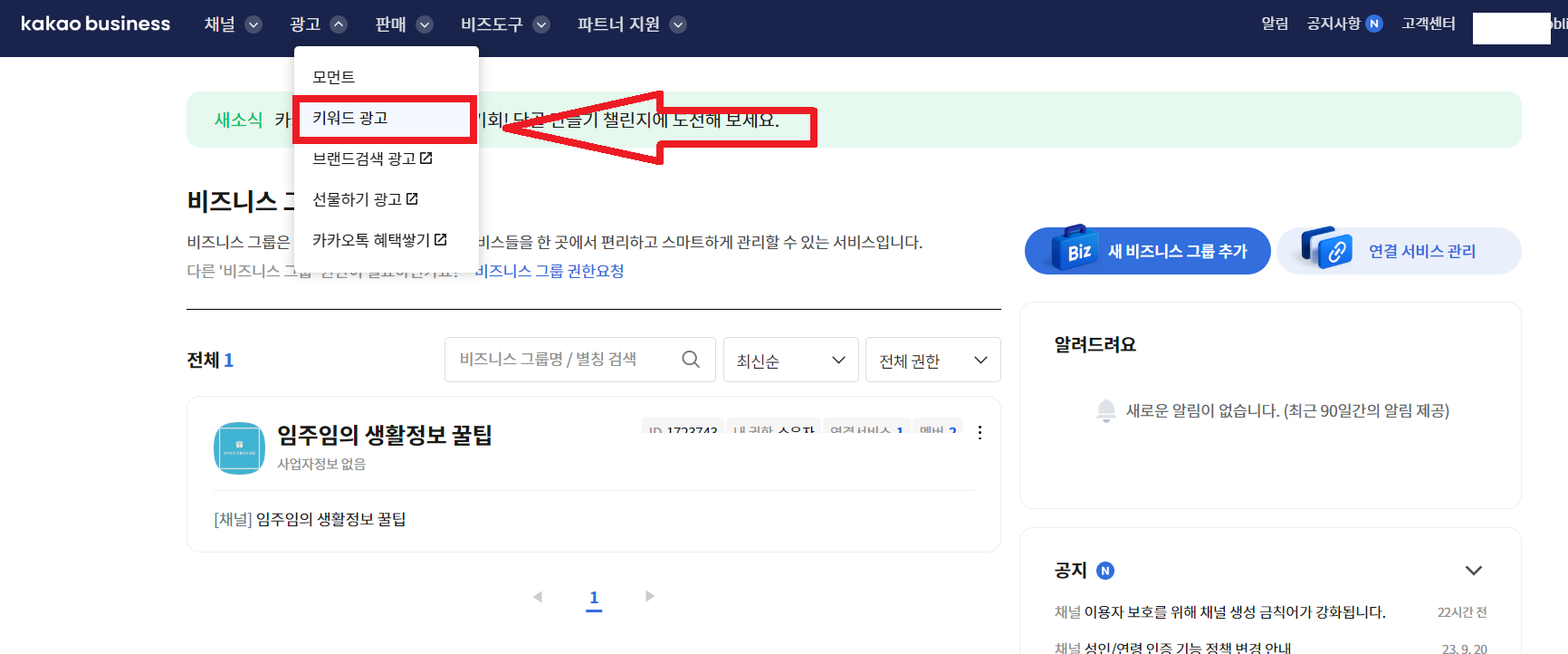1568x654 pixels.
Task: Open the 채널 top menu
Action: tap(220, 24)
